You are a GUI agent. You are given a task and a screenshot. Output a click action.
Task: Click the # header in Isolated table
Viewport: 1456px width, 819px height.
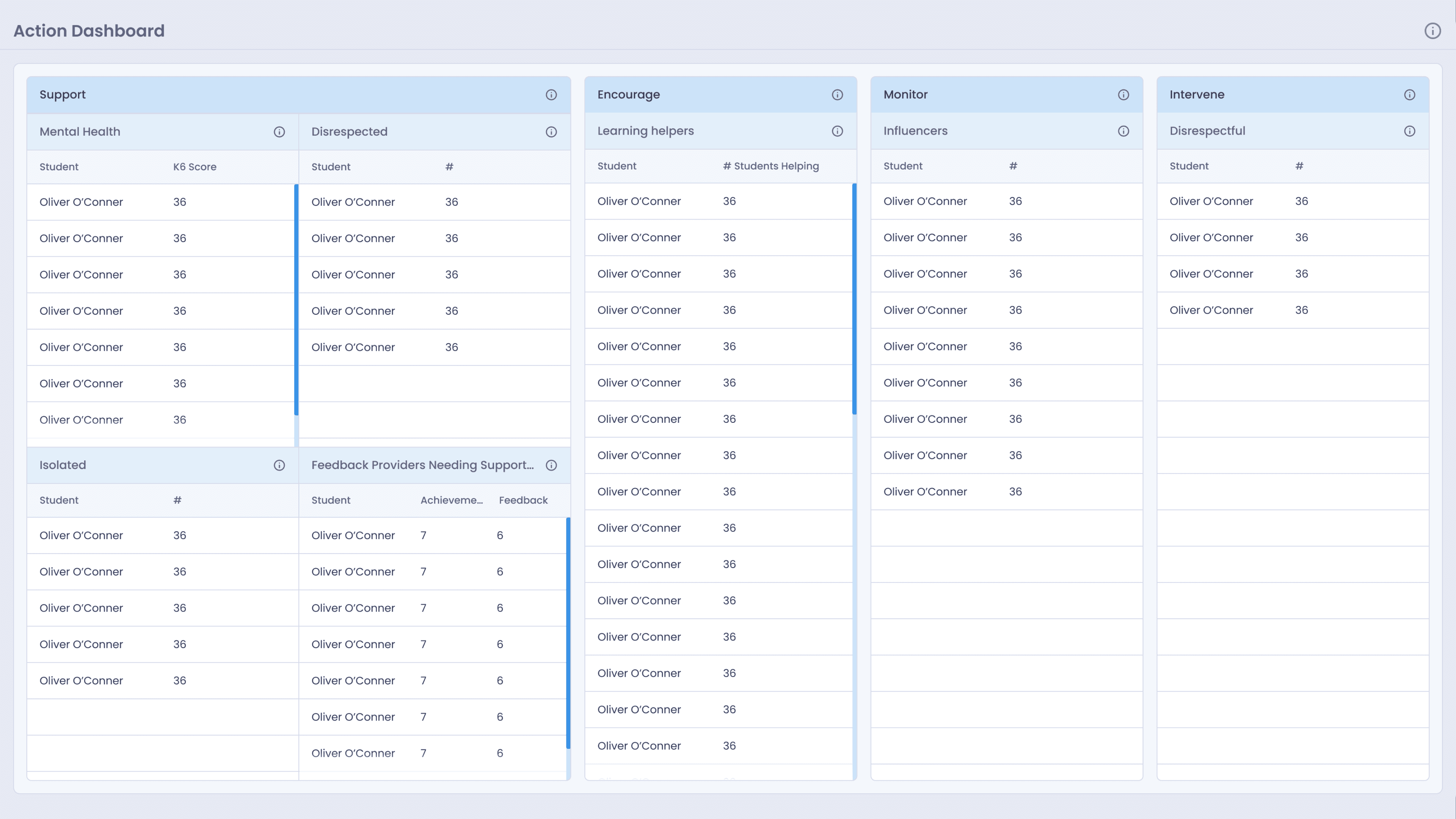177,500
